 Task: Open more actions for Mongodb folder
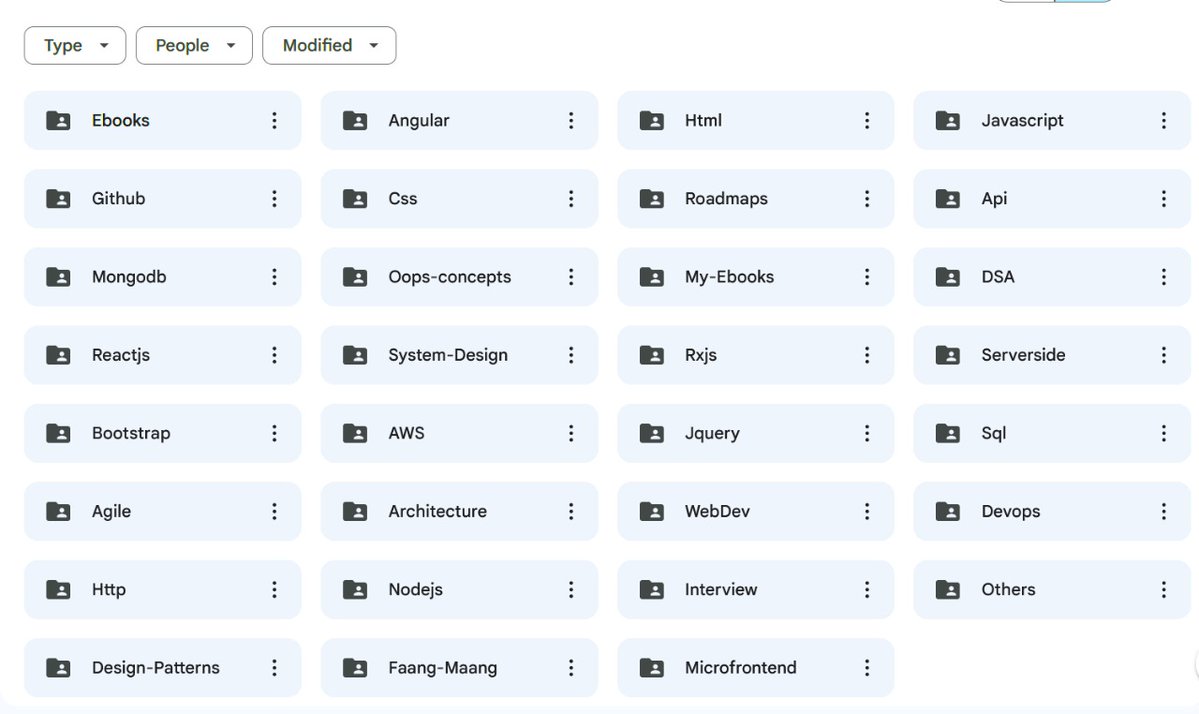275,277
